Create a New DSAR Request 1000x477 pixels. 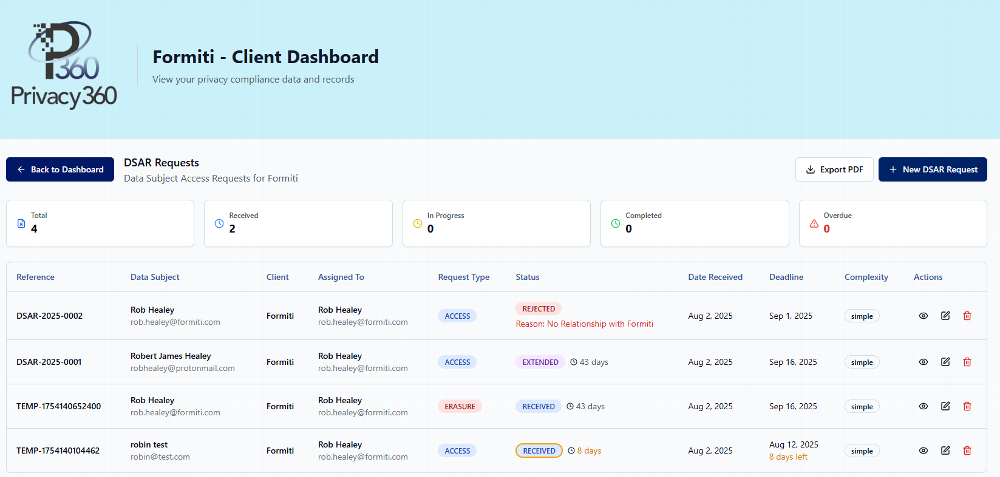(x=932, y=170)
